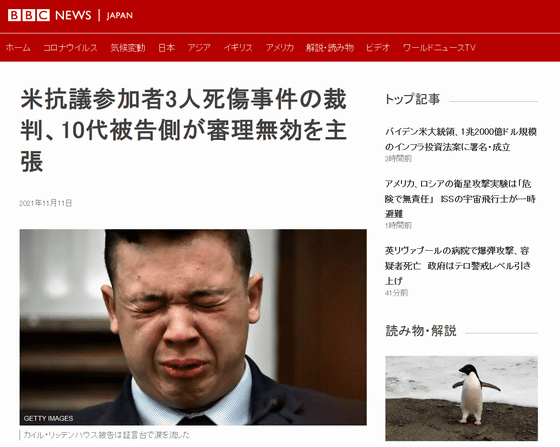Open the NEWS wordmark link
The width and height of the screenshot is (560, 447).
(x=73, y=15)
